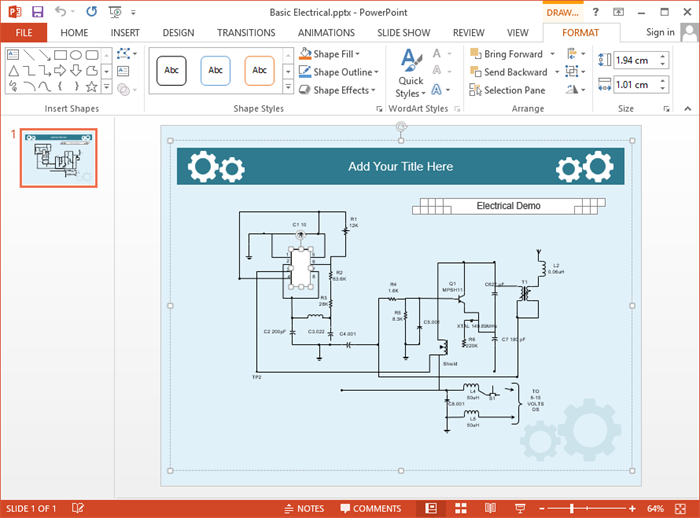Open the Transitions tab
Screen dimensions: 700x518
tap(245, 32)
